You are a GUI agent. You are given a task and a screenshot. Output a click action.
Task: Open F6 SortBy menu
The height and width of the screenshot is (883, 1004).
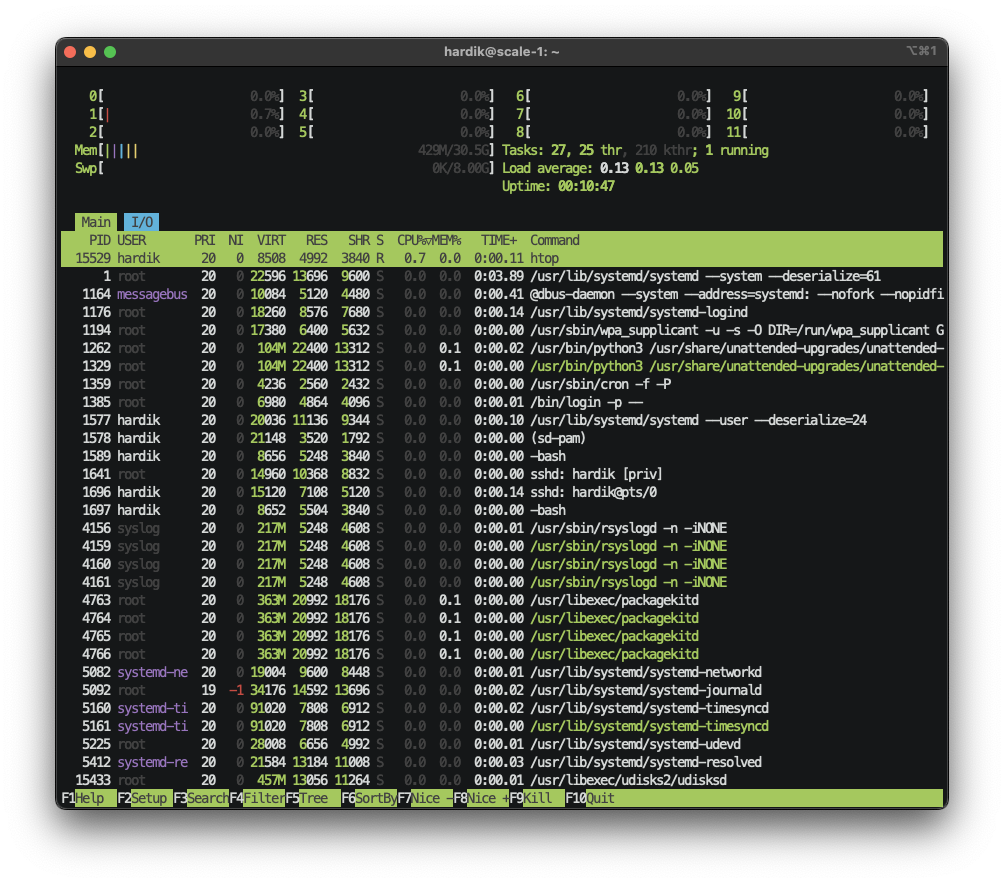(x=369, y=798)
